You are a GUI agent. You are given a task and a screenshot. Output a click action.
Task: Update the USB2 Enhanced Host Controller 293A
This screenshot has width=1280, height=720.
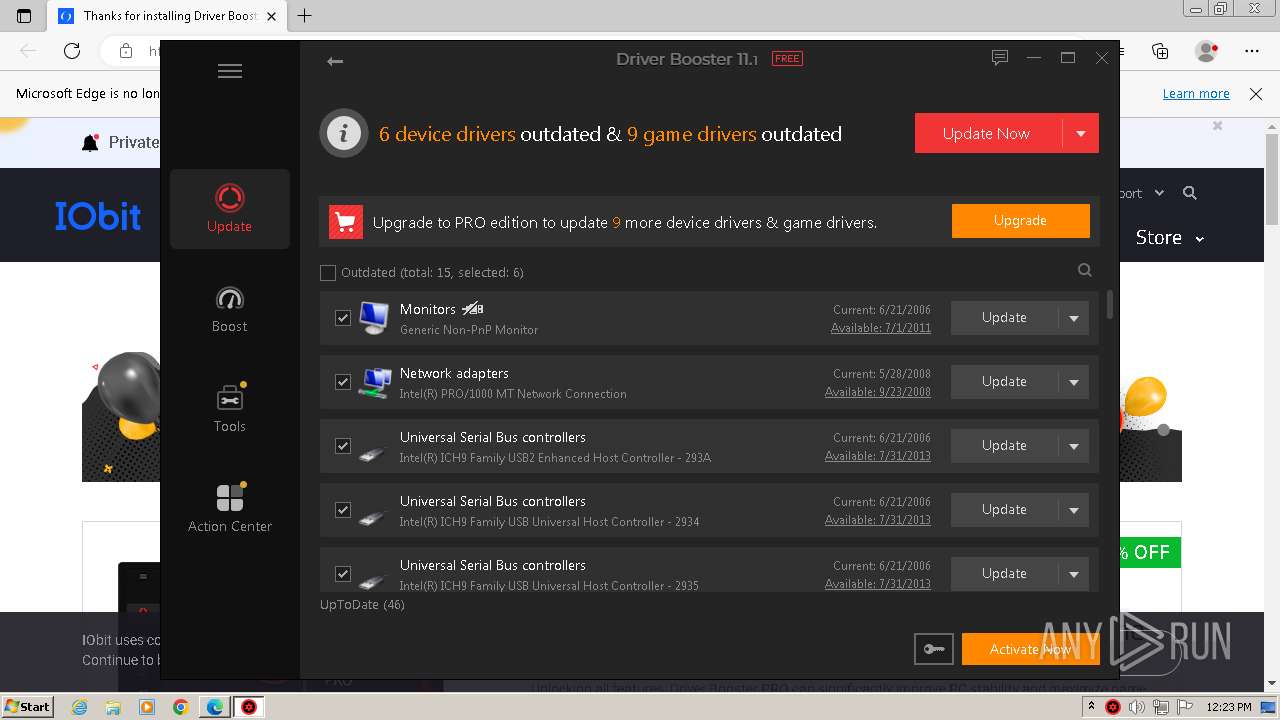[1004, 445]
